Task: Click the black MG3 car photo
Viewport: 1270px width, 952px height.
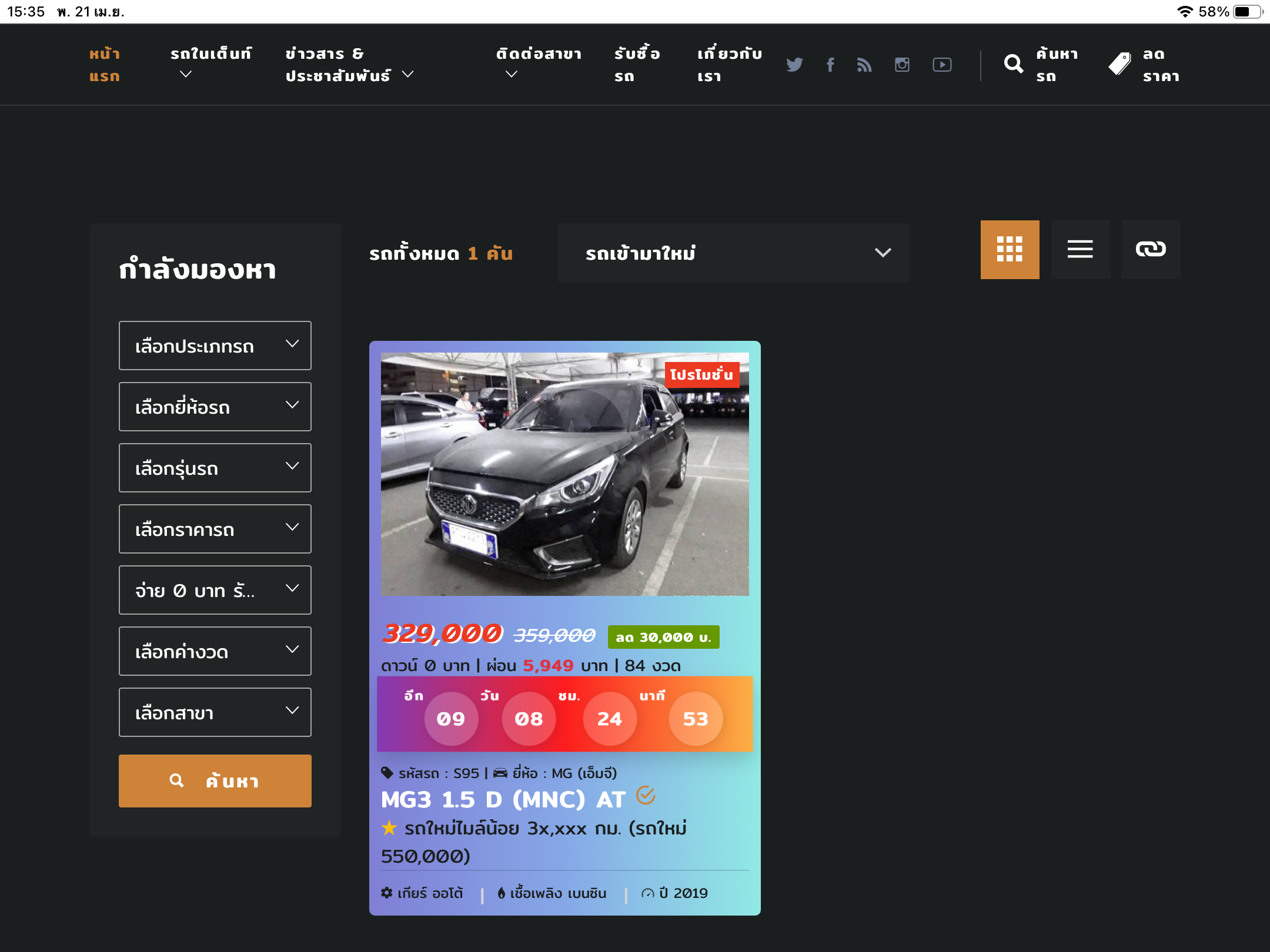Action: [x=565, y=474]
